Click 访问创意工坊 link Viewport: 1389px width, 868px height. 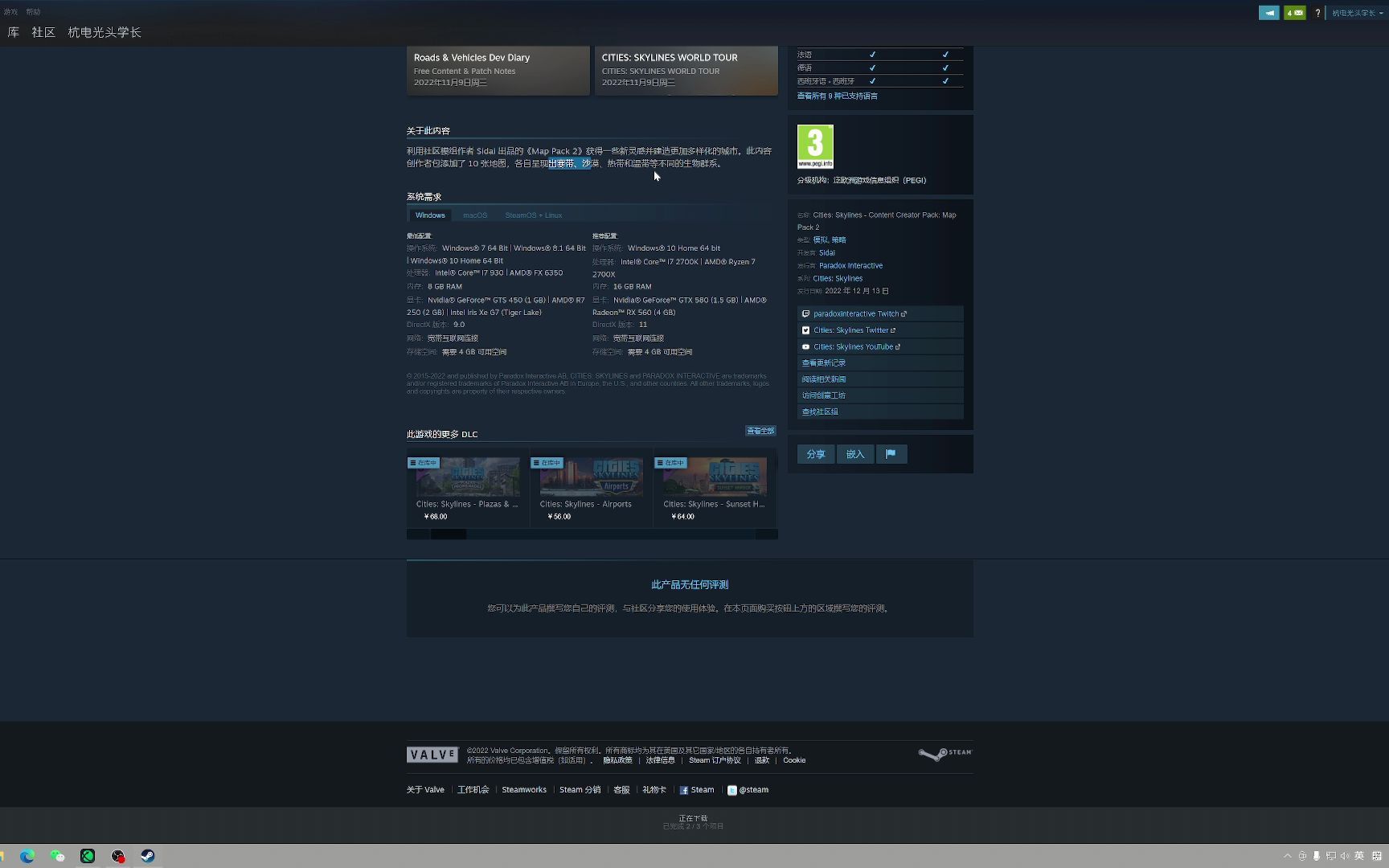pyautogui.click(x=880, y=395)
